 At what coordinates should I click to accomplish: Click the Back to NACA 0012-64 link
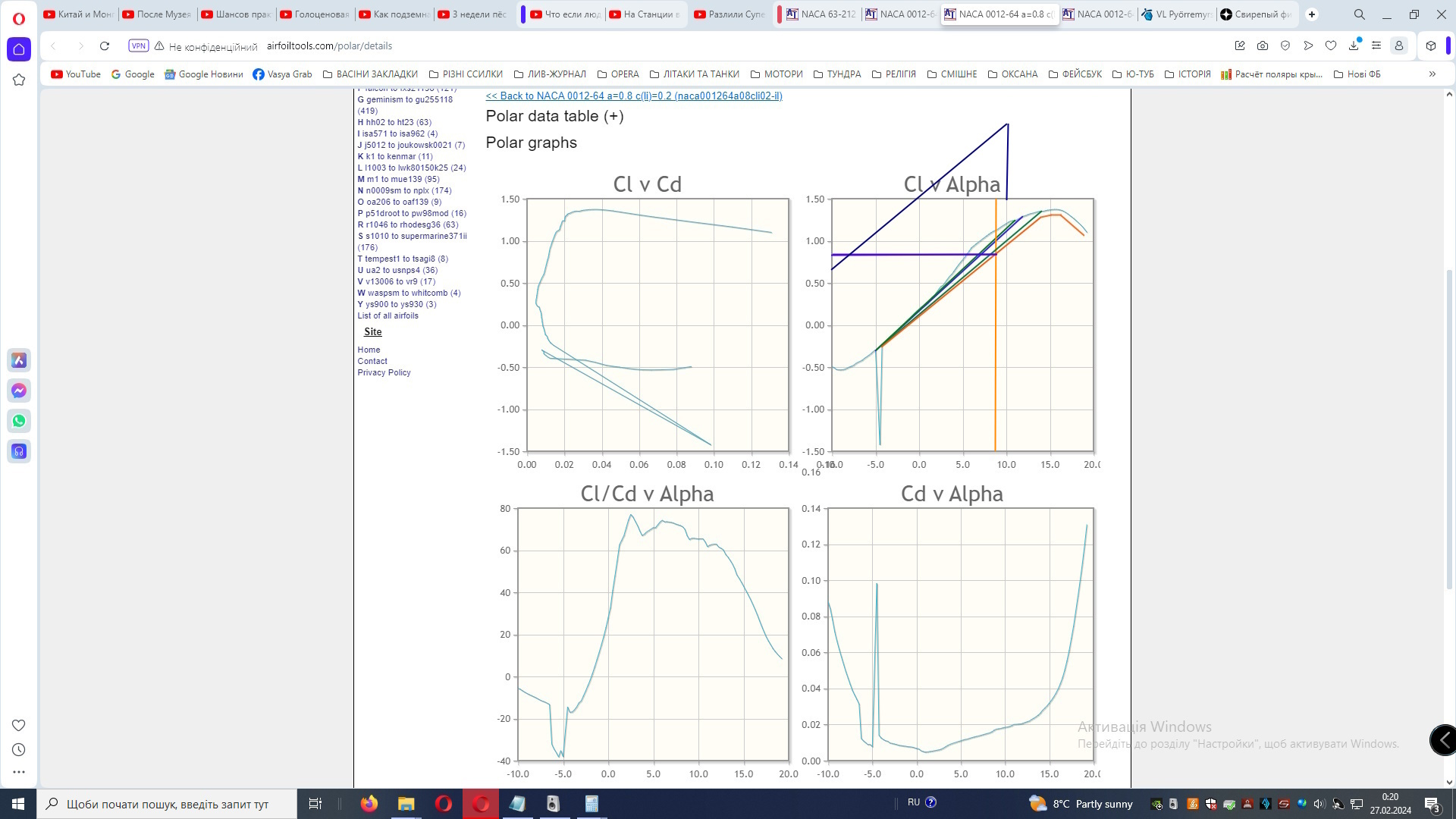pos(633,96)
